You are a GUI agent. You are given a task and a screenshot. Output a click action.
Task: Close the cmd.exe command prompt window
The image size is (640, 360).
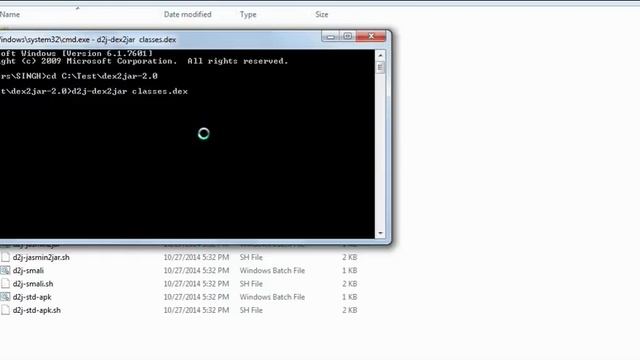pos(371,36)
